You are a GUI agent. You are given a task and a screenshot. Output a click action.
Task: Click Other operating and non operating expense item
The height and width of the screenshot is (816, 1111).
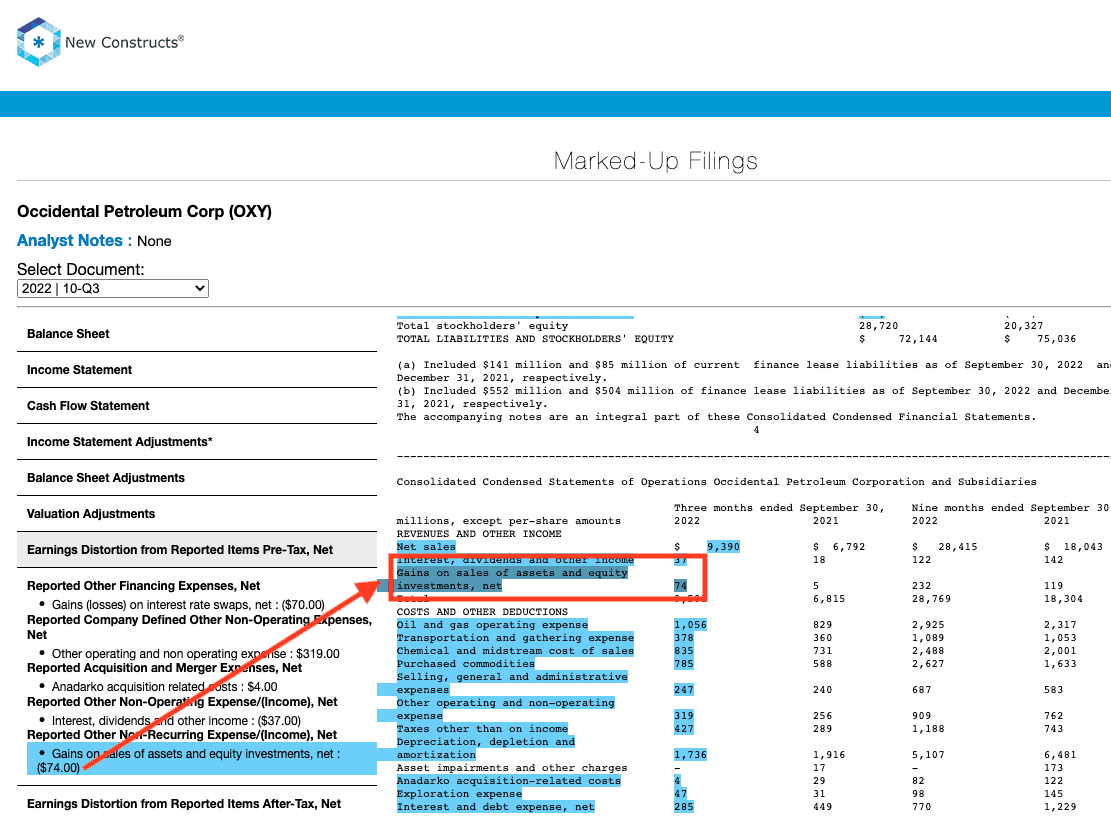(x=196, y=654)
